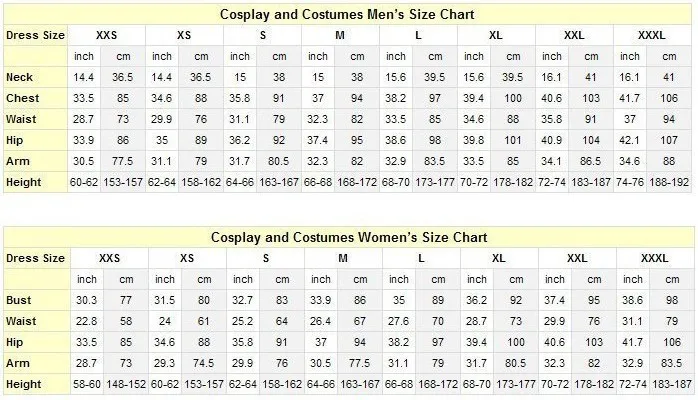Click men's M size header
Screen dimensions: 698x400
340,35
